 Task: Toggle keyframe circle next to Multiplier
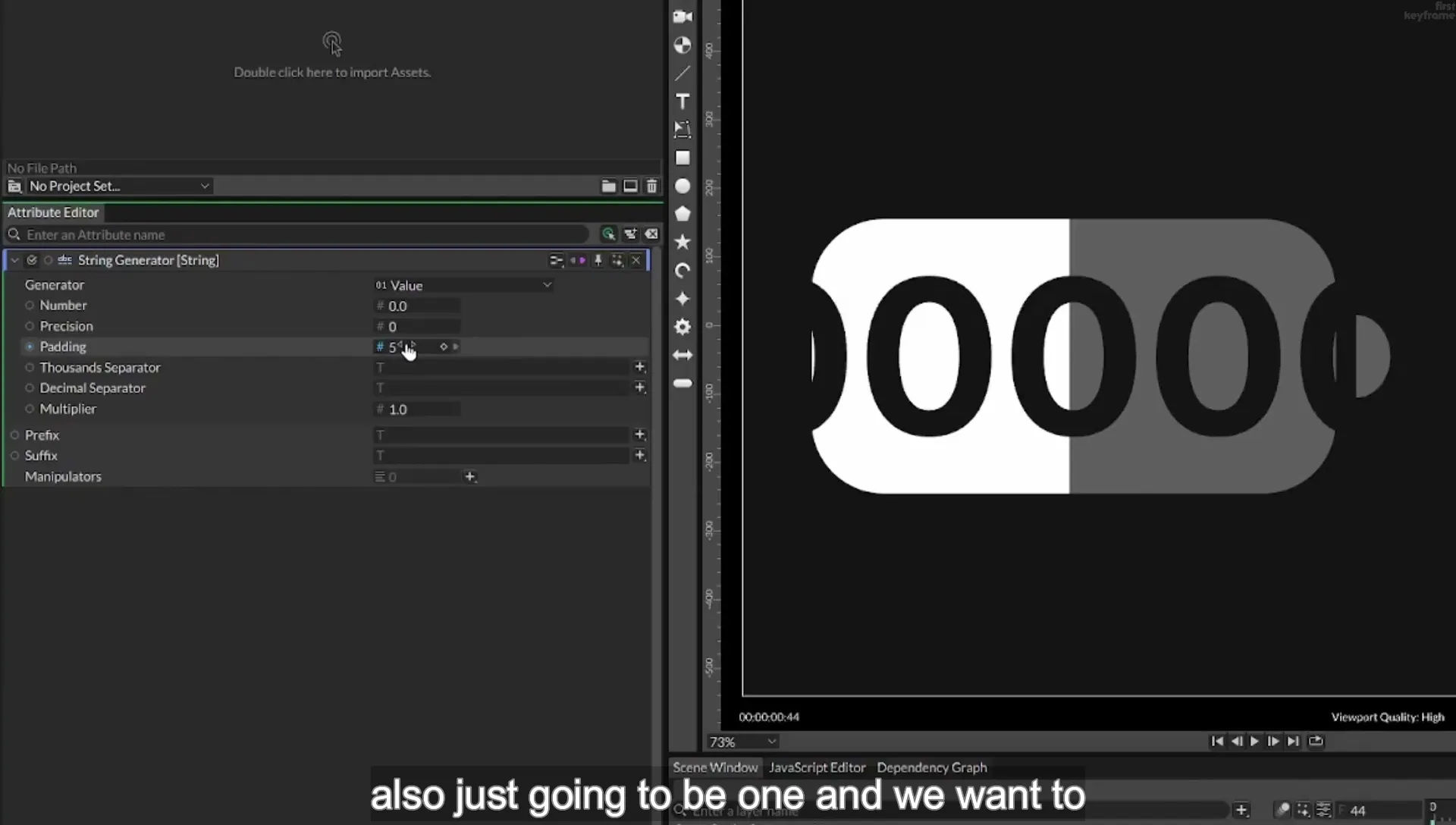30,409
